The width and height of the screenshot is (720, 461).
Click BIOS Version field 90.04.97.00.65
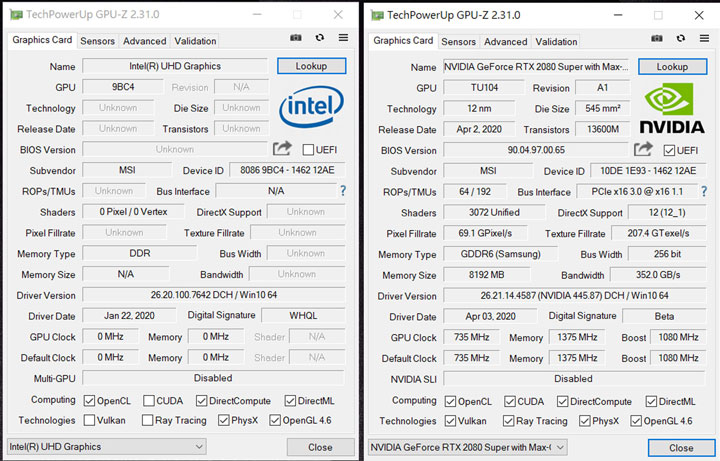click(536, 150)
